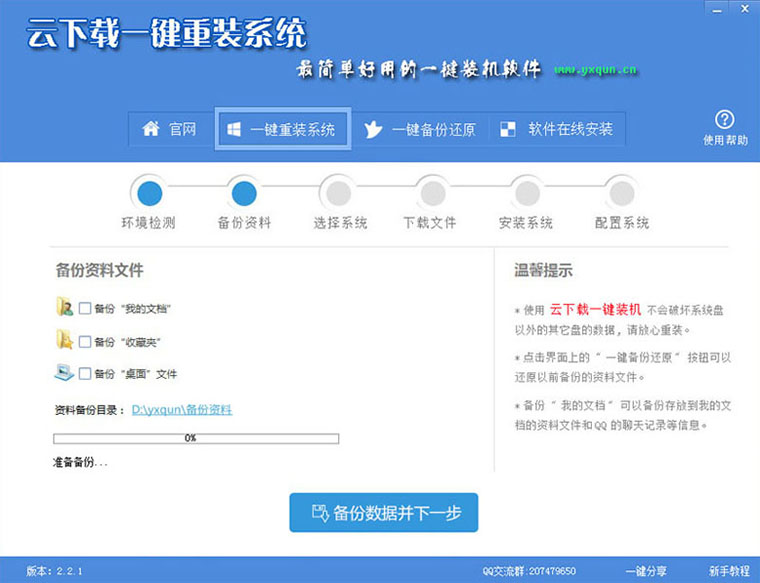Click the 使用帮助 question mark icon
The image size is (760, 583).
725,120
